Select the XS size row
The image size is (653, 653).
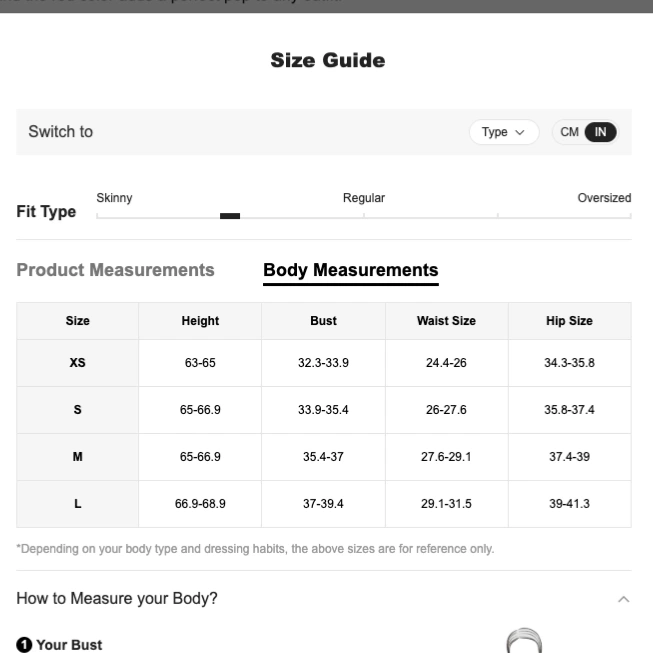[324, 363]
